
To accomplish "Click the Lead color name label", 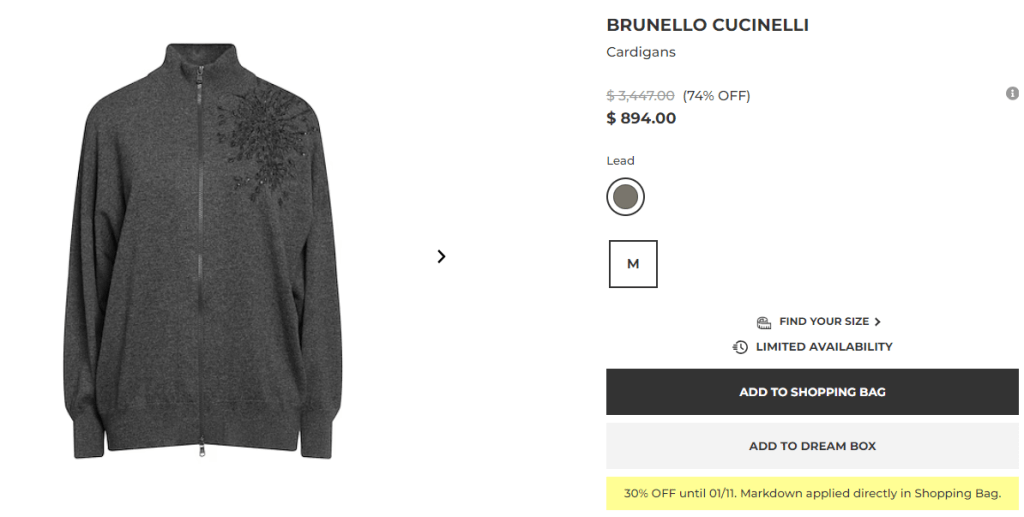I will click(x=620, y=161).
